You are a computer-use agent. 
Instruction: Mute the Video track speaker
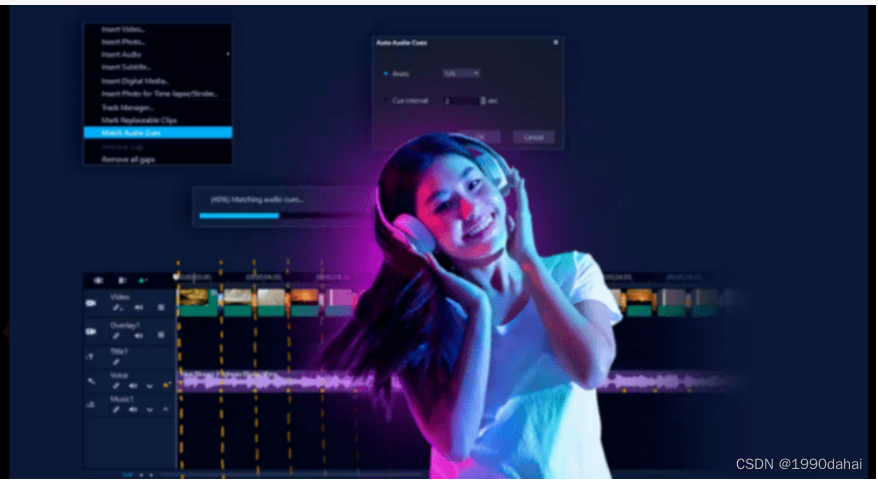[x=138, y=307]
